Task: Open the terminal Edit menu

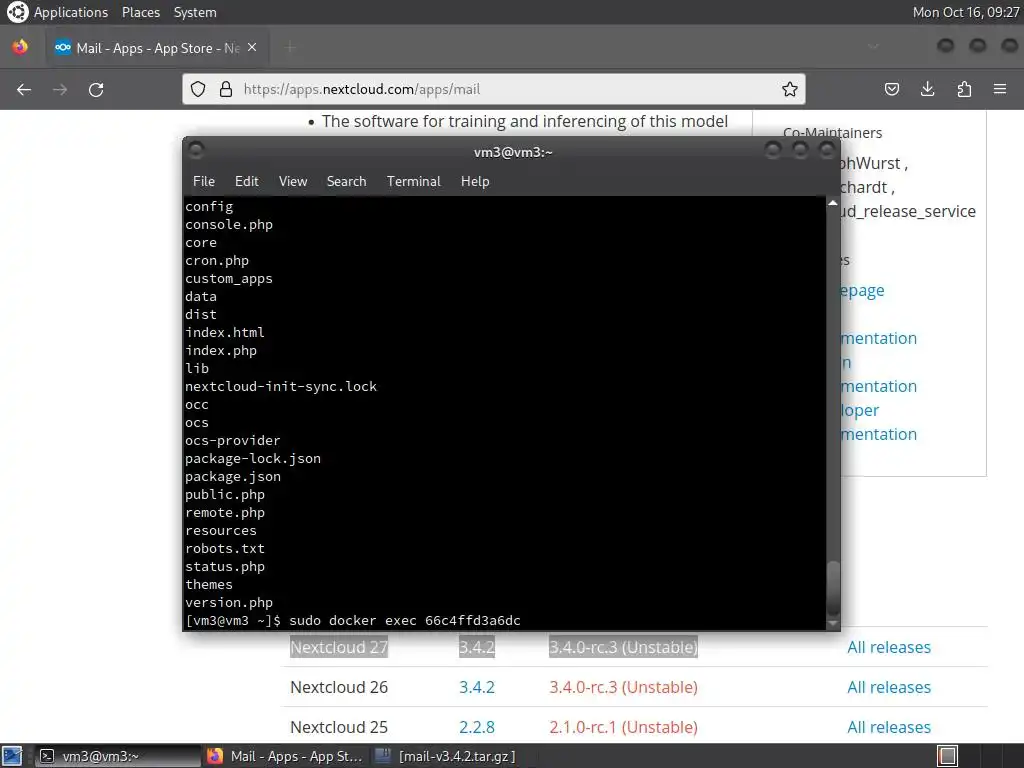Action: (x=246, y=182)
